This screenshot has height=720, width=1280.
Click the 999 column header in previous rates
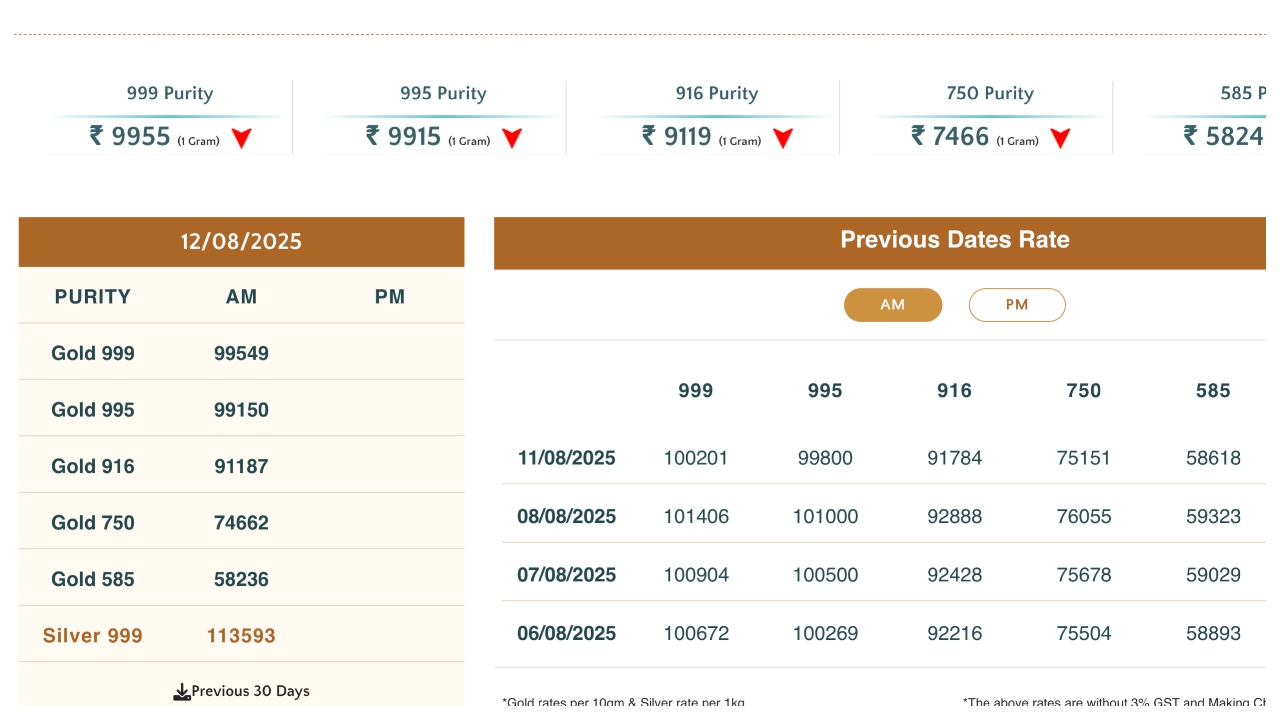click(696, 391)
